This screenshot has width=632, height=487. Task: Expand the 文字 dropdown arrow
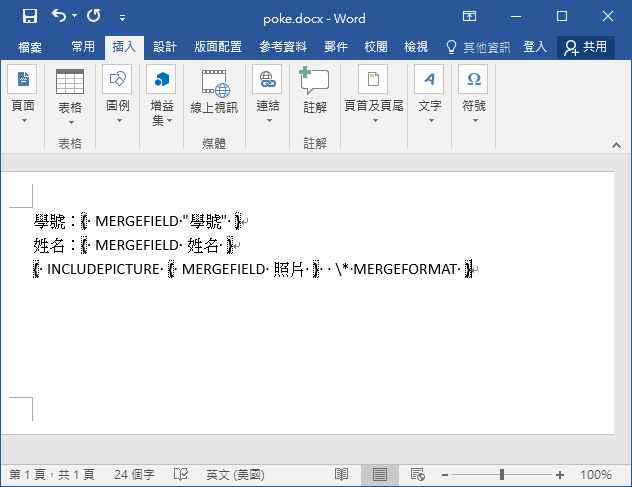pyautogui.click(x=431, y=121)
